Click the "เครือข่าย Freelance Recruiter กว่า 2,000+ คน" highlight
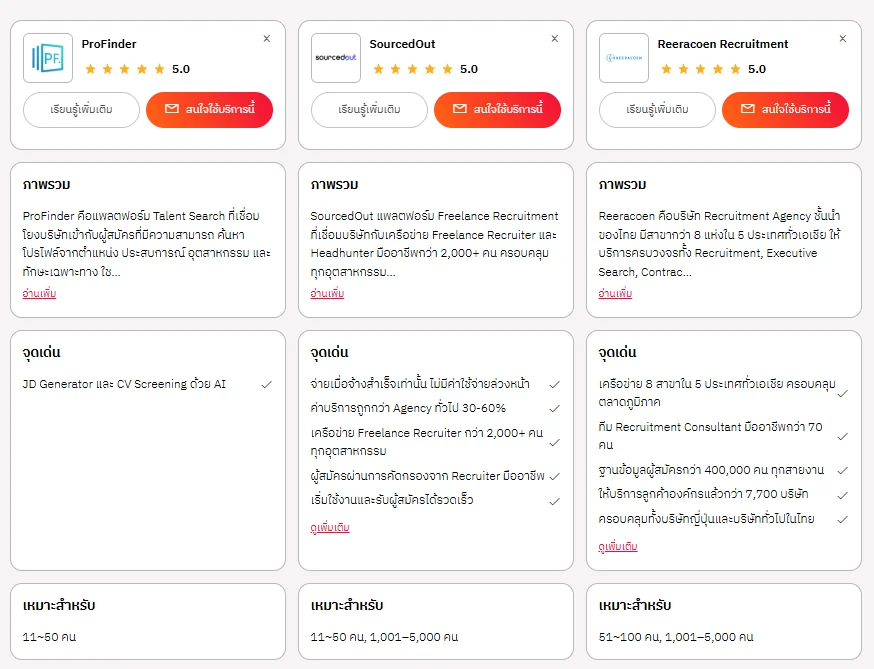874x669 pixels. coord(426,442)
